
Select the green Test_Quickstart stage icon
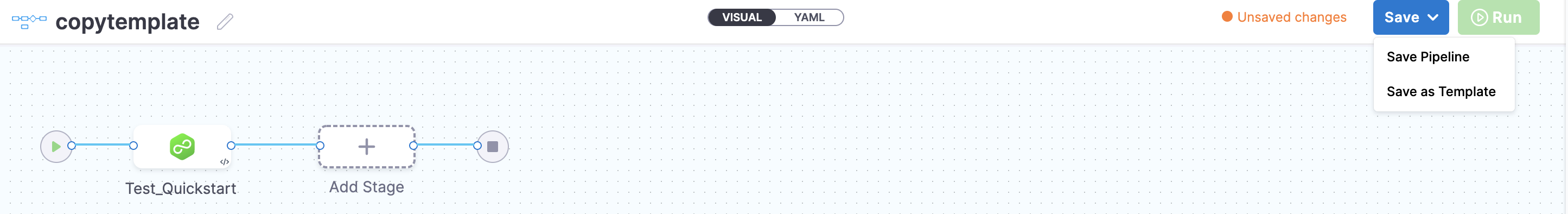pyautogui.click(x=182, y=146)
